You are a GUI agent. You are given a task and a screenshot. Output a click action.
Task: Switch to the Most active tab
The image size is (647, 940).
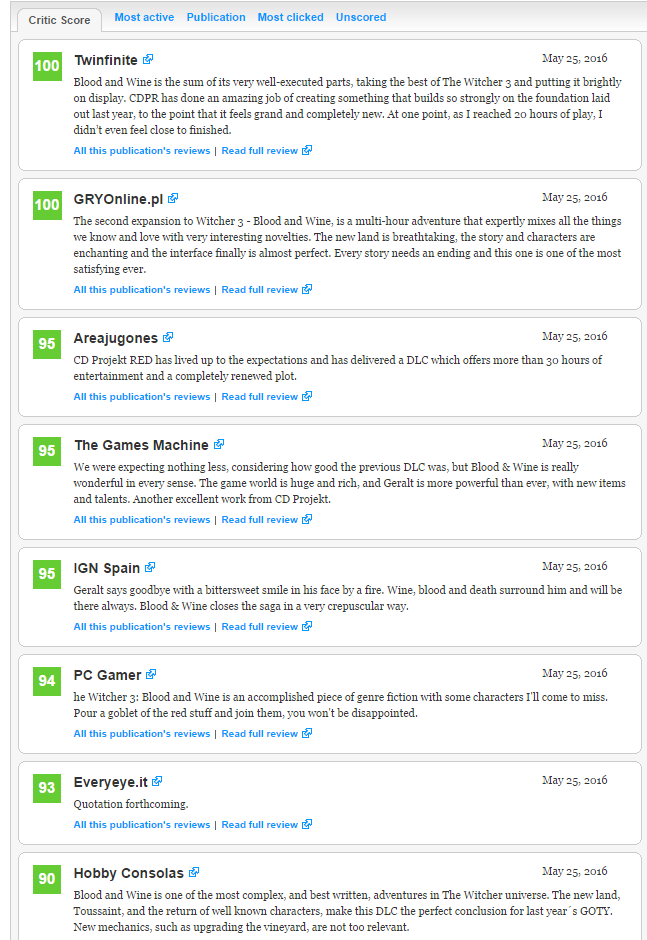pyautogui.click(x=144, y=17)
